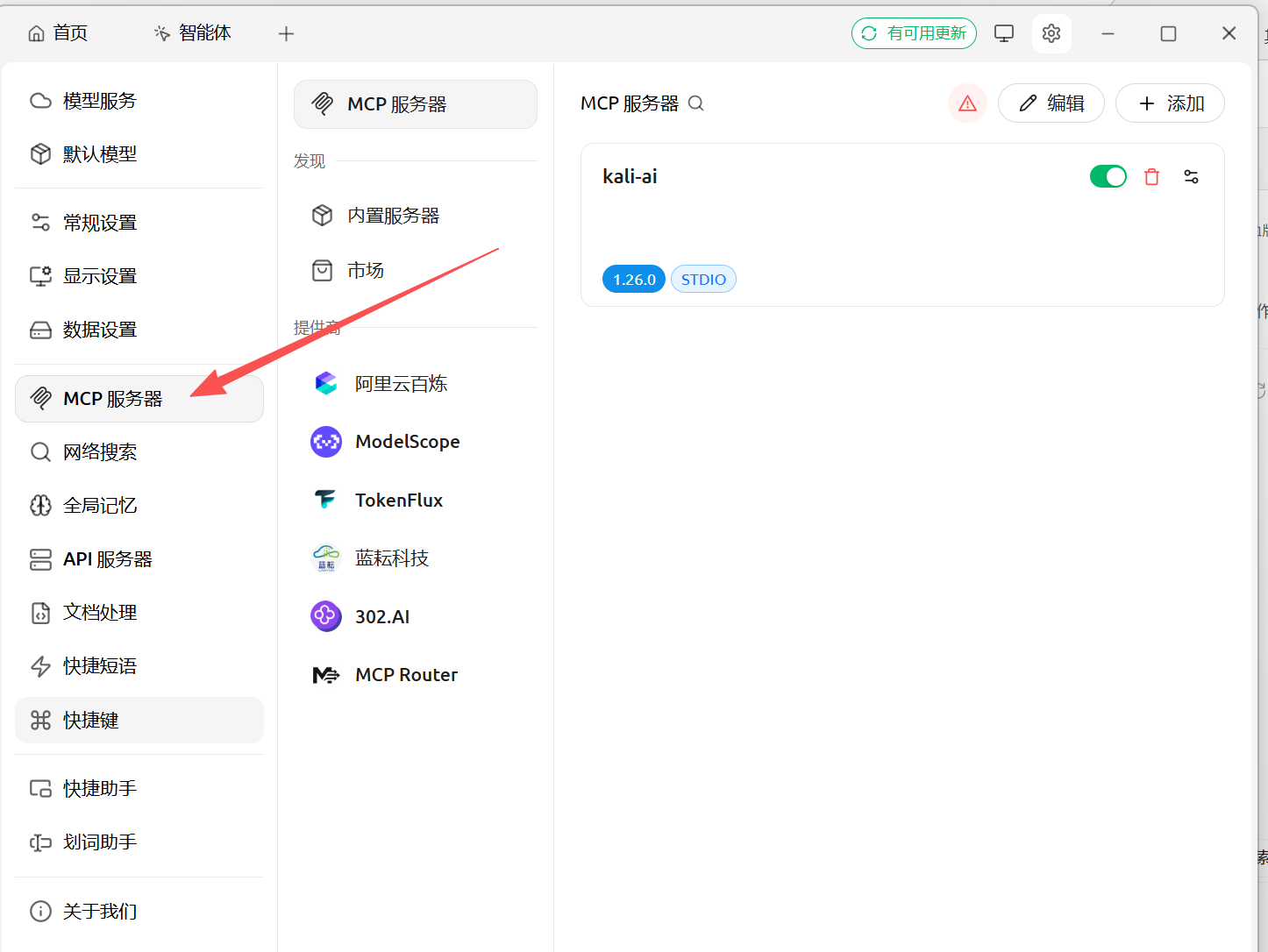Select MCP 服务器 in left sidebar
Image resolution: width=1268 pixels, height=952 pixels.
click(139, 399)
